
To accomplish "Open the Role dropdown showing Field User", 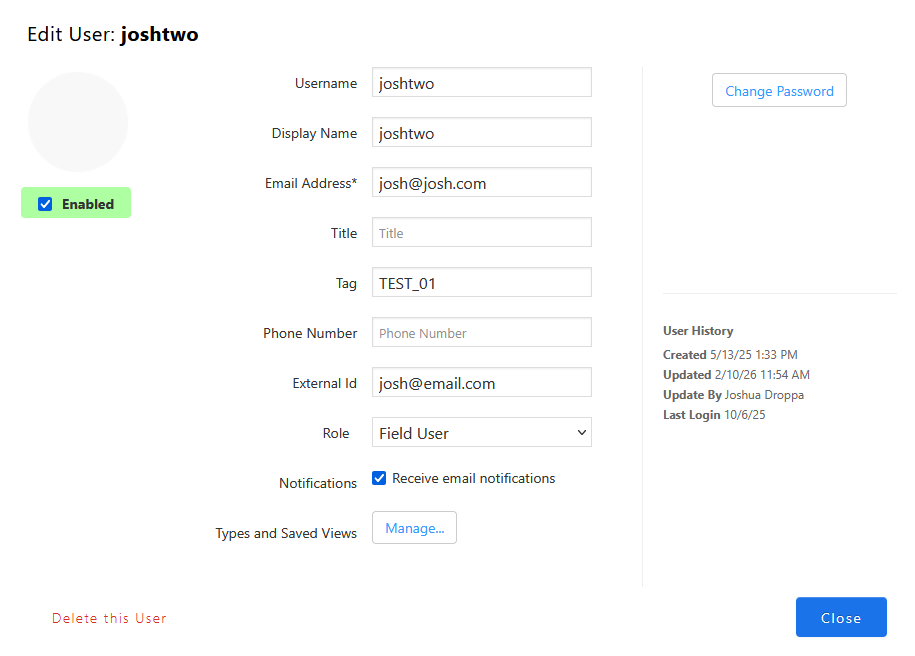I will (x=481, y=433).
